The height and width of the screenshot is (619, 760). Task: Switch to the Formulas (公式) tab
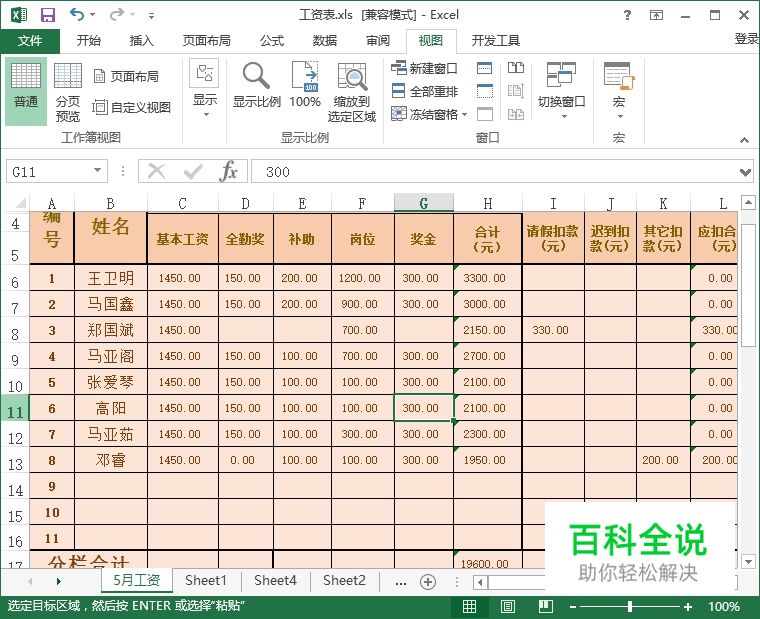[x=272, y=41]
